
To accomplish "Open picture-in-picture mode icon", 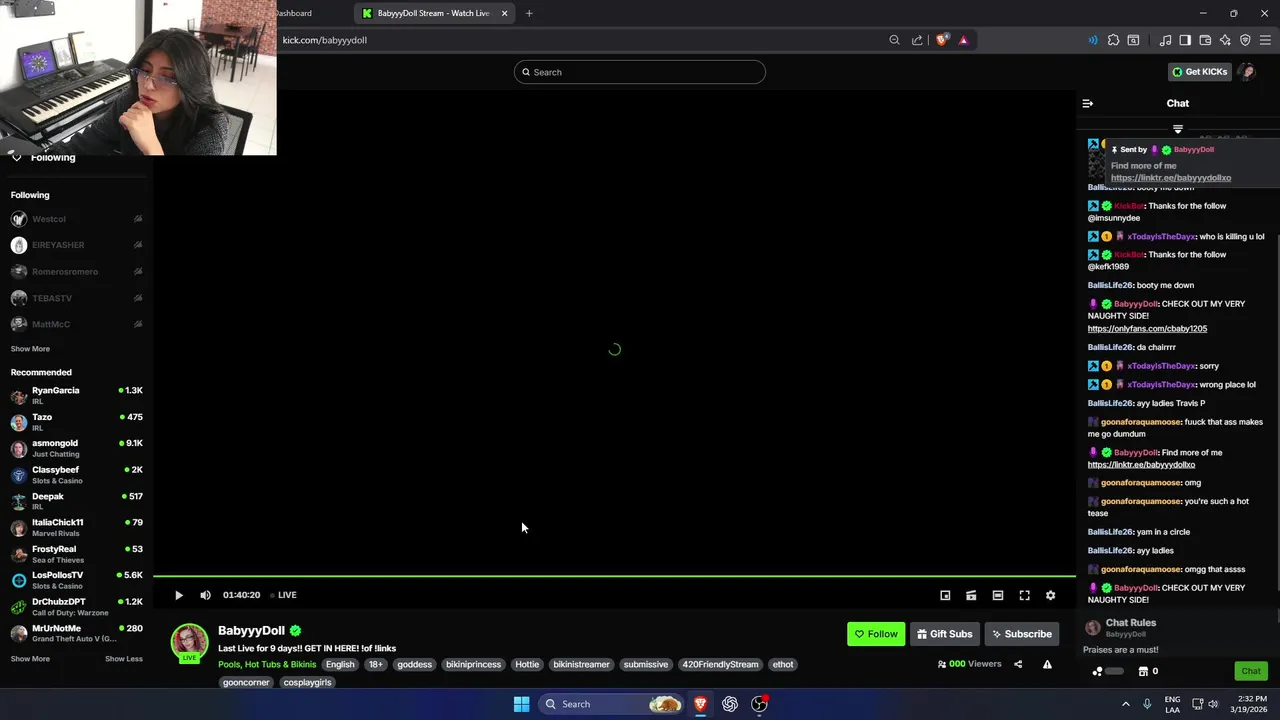I will pos(945,595).
